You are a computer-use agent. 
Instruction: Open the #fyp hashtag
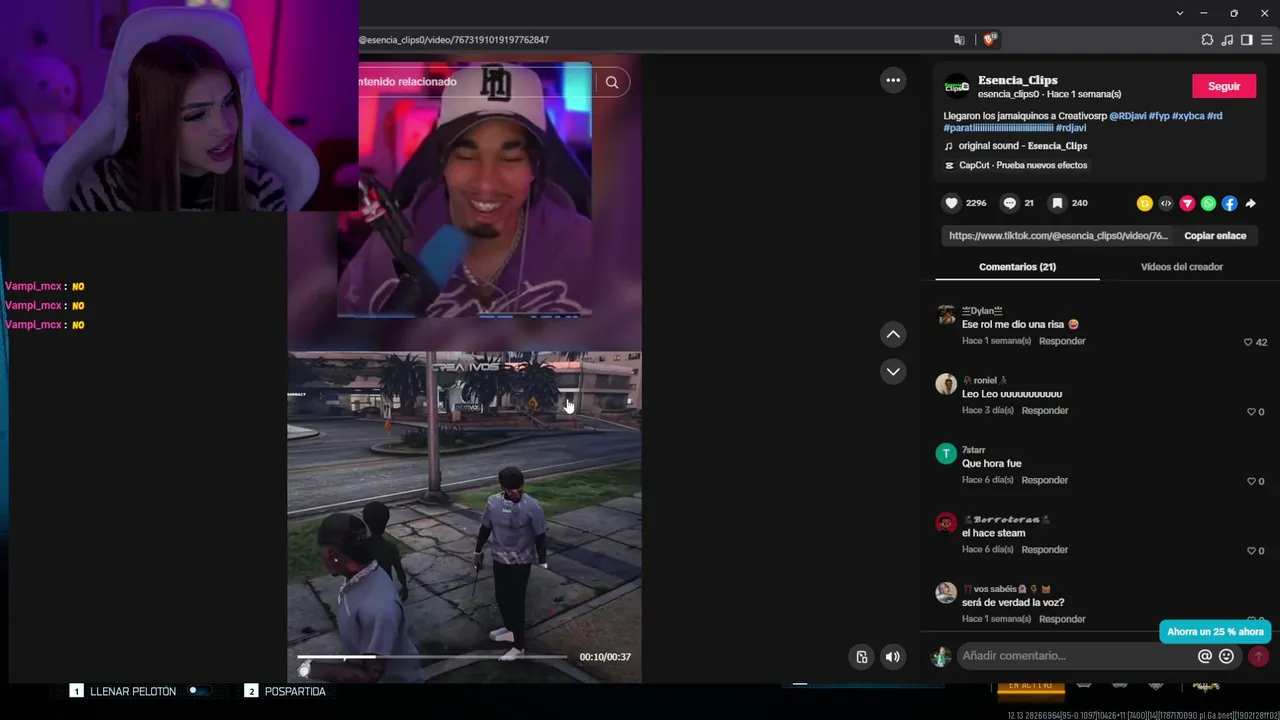tap(1159, 116)
